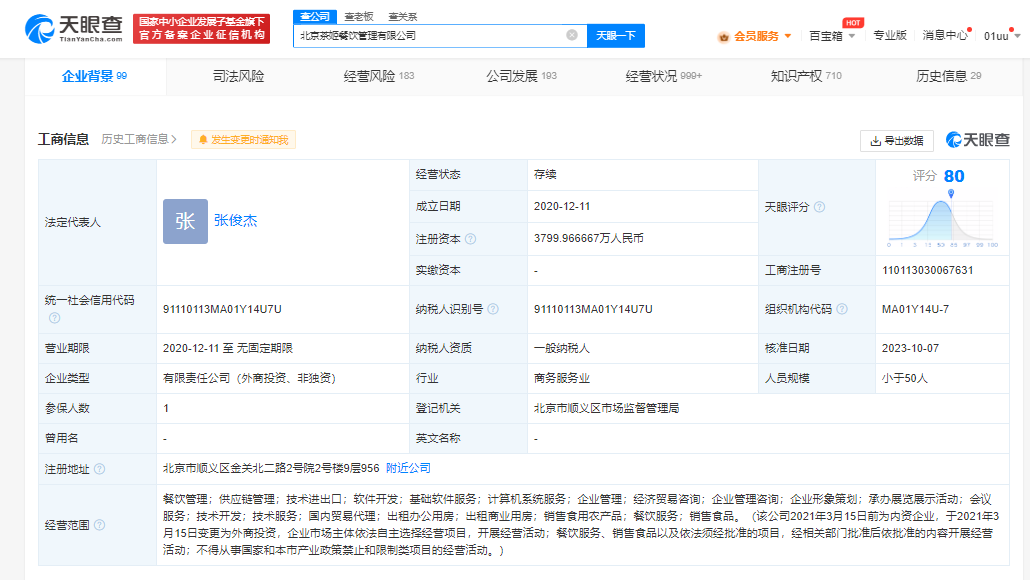Open the TianYanCha logo home link

pyautogui.click(x=74, y=28)
